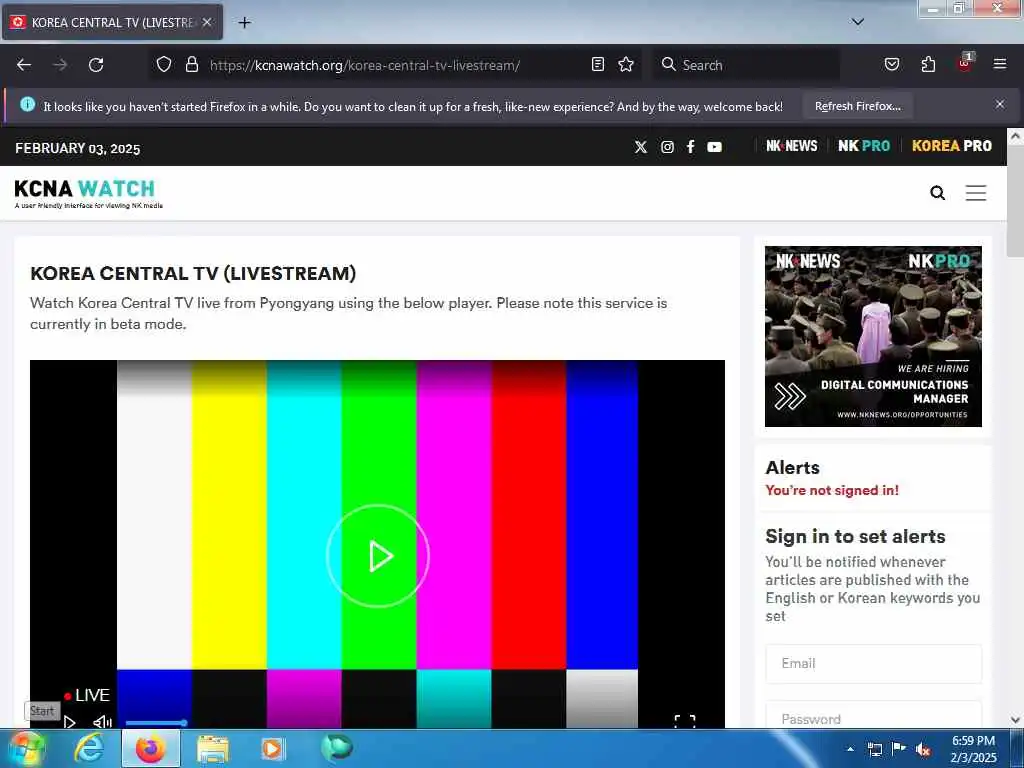1024x768 pixels.
Task: Visit the Korea Pro link in header
Action: click(x=952, y=146)
